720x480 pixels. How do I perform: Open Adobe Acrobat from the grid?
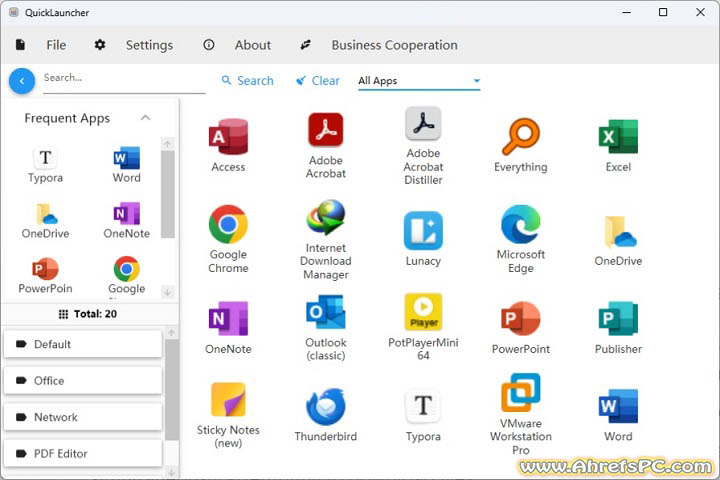click(x=326, y=146)
